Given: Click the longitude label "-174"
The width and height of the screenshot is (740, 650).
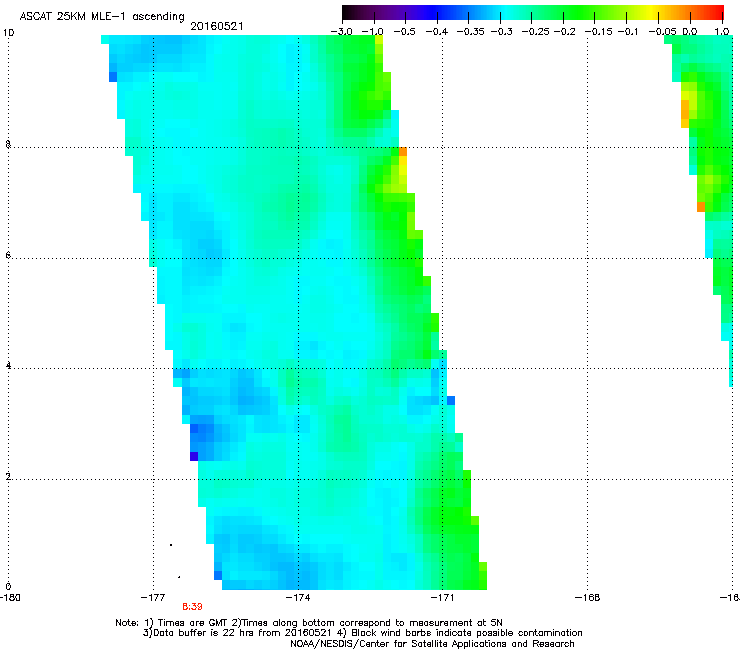Looking at the screenshot, I should tap(298, 598).
